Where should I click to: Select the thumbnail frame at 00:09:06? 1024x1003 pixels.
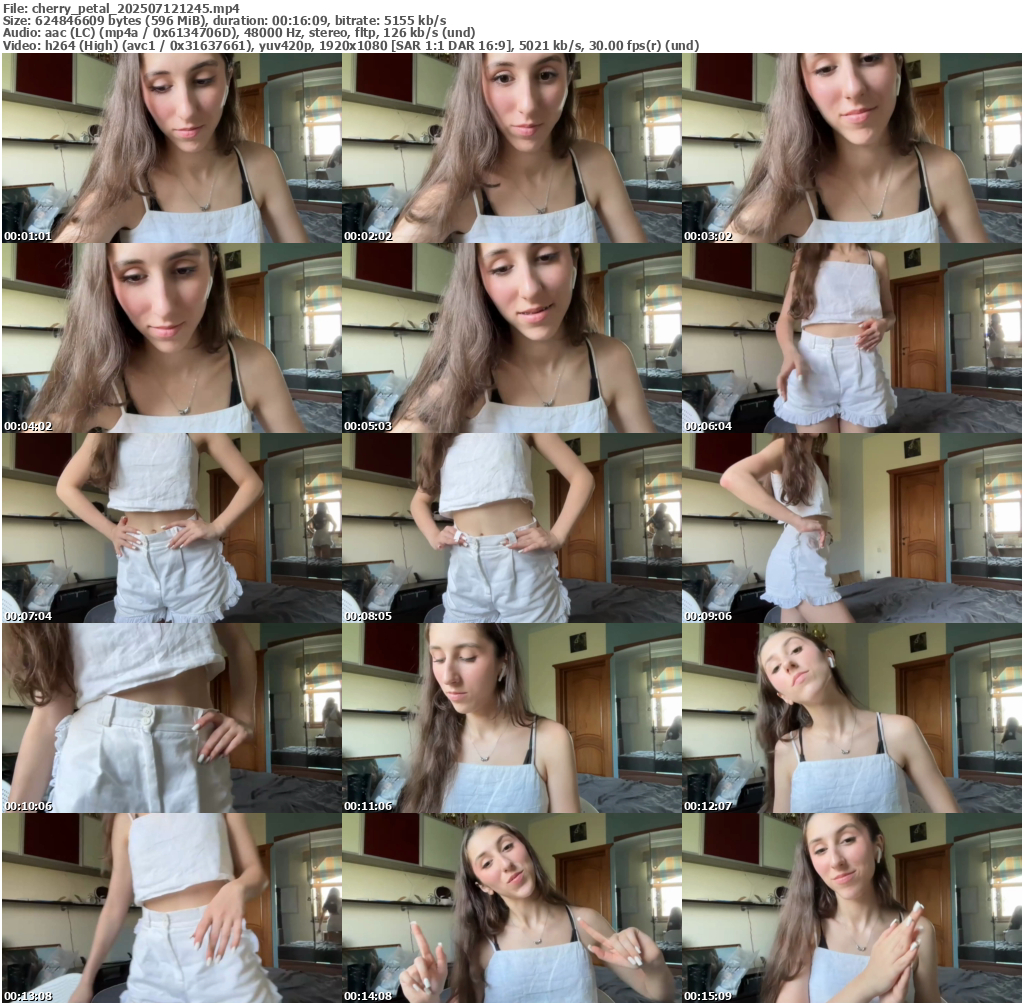point(852,528)
